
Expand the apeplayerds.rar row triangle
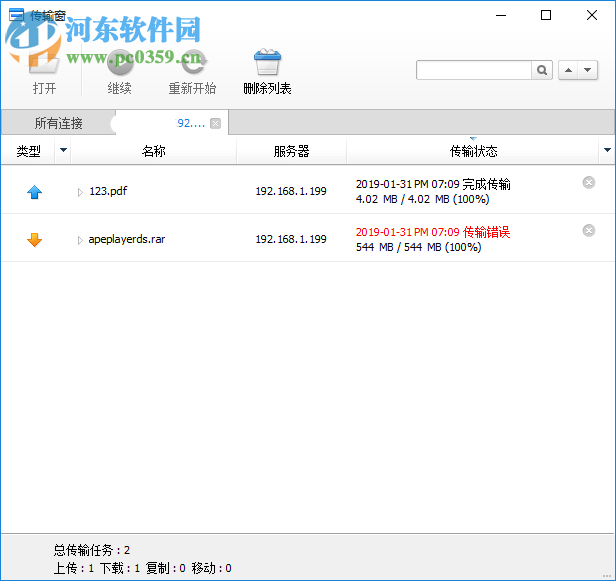click(x=80, y=240)
